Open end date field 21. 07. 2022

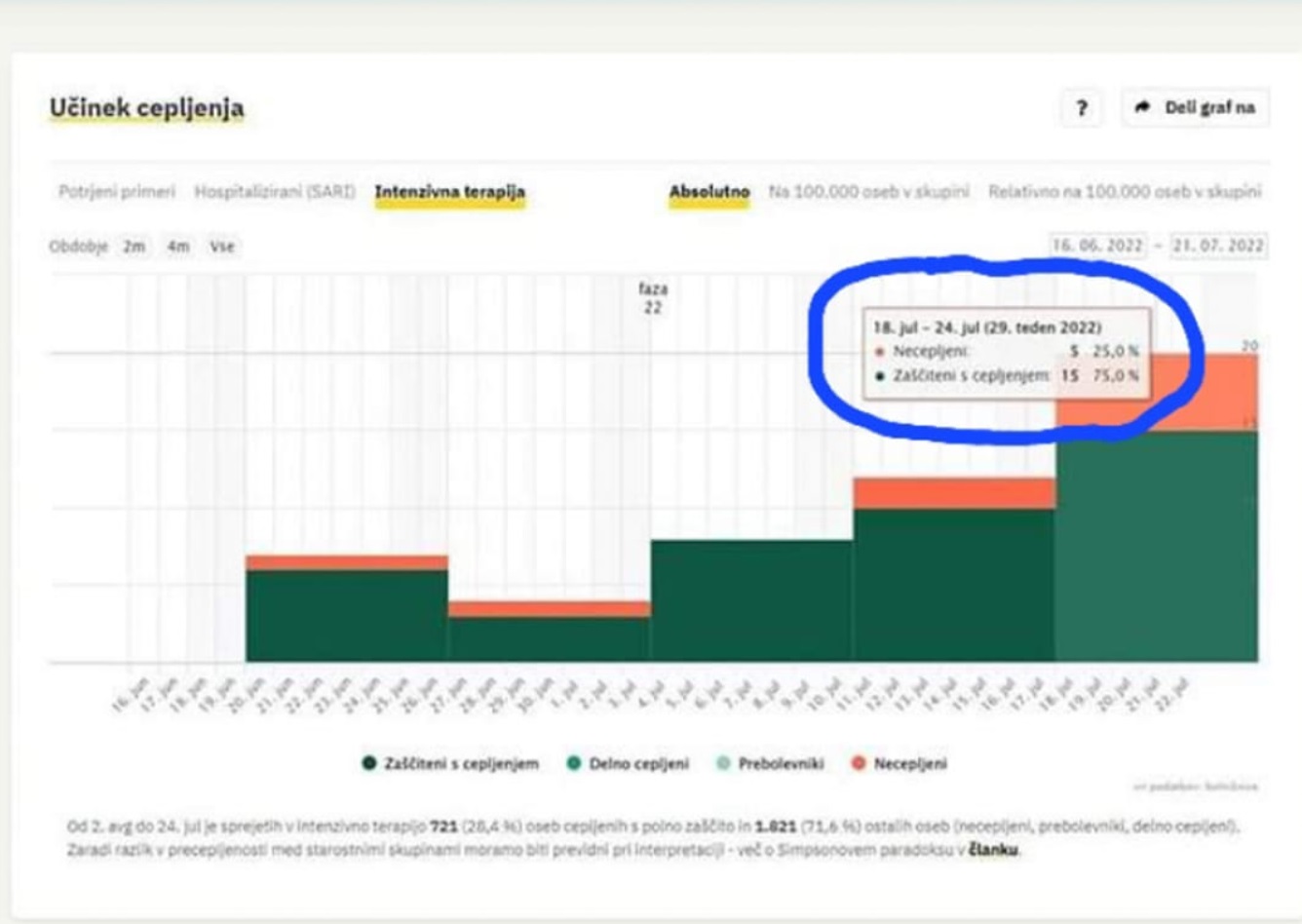point(1218,246)
